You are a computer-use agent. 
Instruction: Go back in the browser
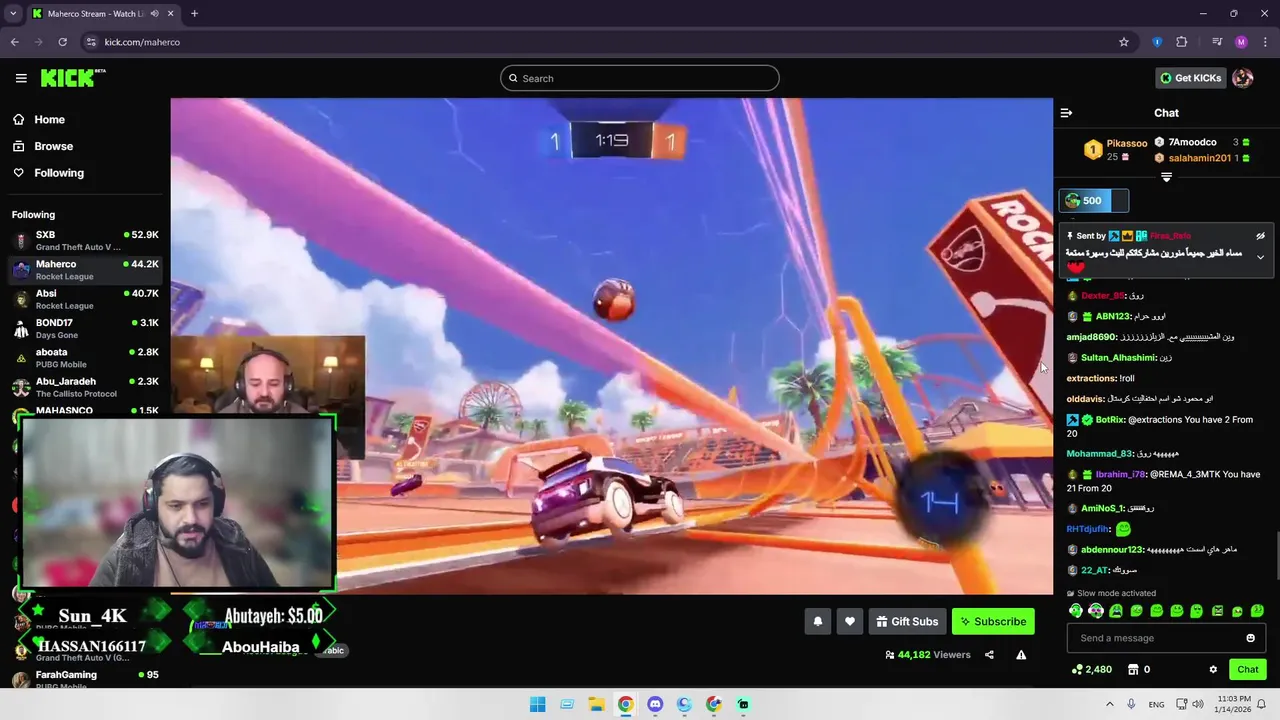(14, 42)
